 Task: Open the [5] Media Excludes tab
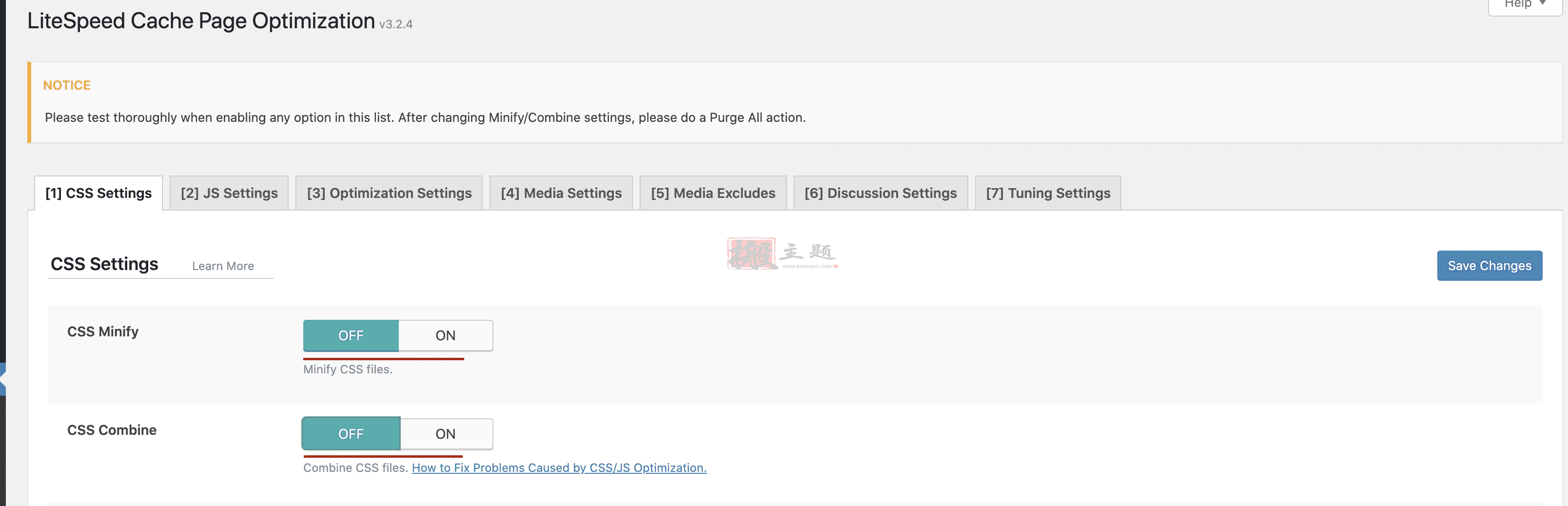[x=713, y=193]
